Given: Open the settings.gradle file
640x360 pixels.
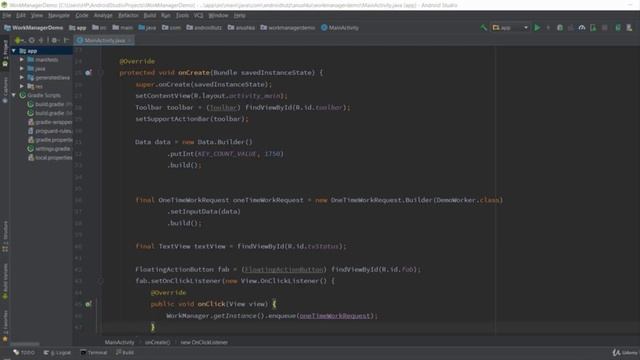Looking at the screenshot, I should tap(49, 149).
